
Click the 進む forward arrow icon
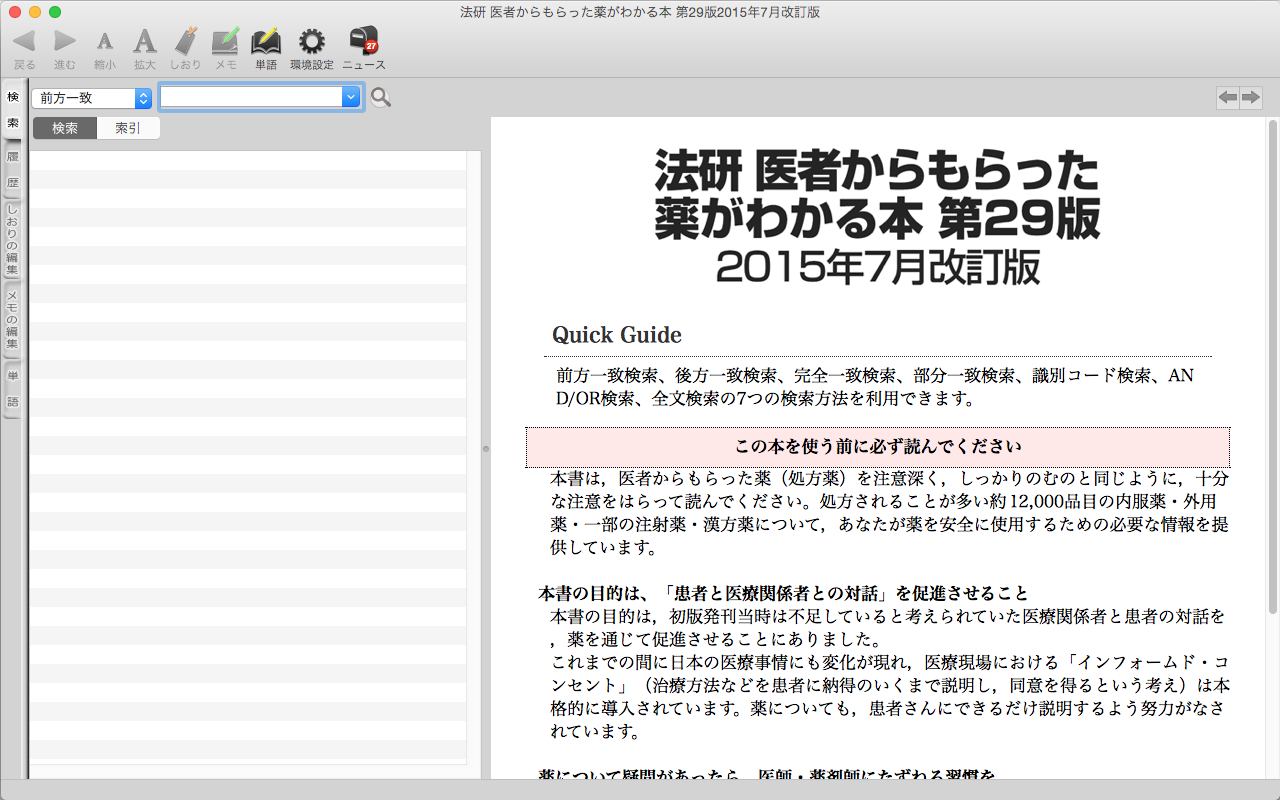point(65,41)
